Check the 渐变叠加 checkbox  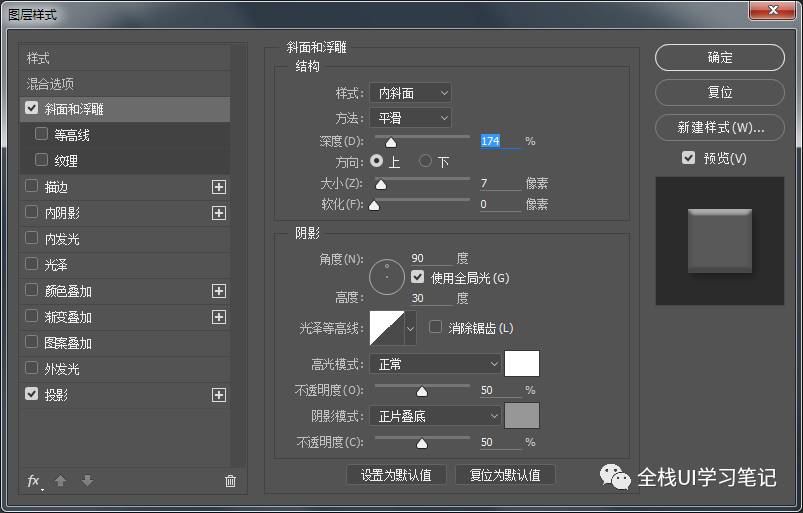(x=32, y=316)
